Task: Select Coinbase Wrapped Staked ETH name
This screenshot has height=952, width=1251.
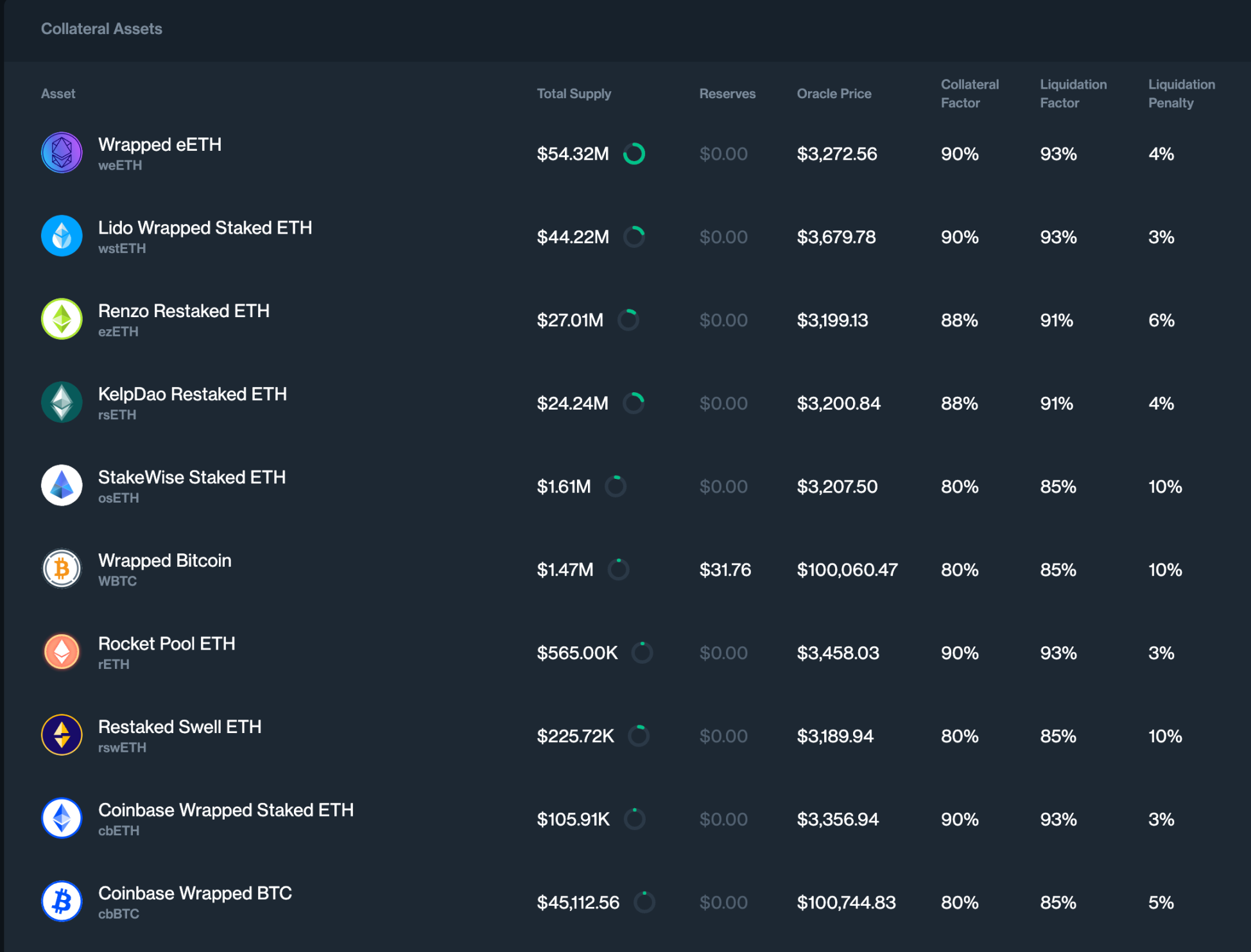Action: [x=226, y=810]
